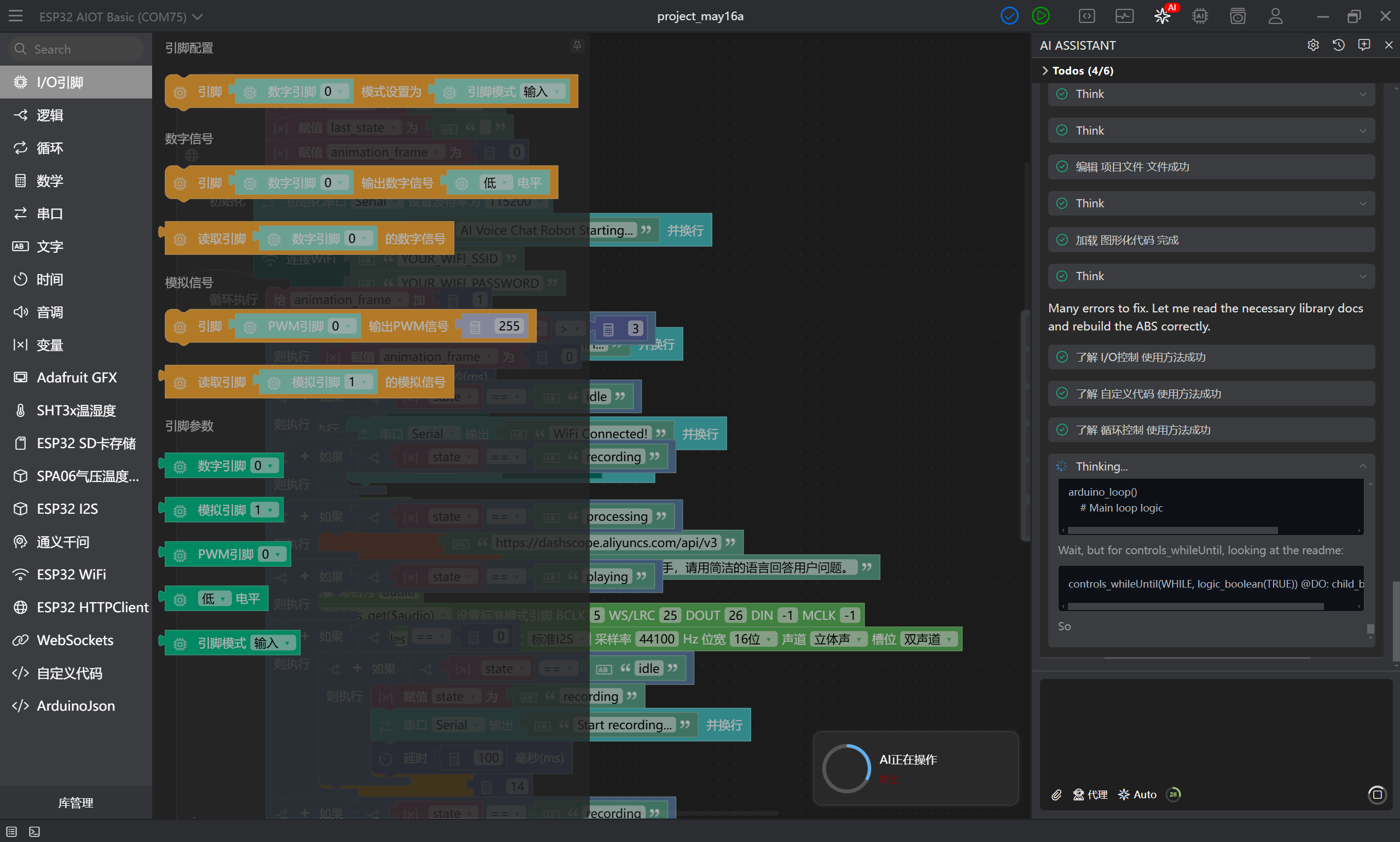Open the serial monitor waveform icon

coord(1124,16)
